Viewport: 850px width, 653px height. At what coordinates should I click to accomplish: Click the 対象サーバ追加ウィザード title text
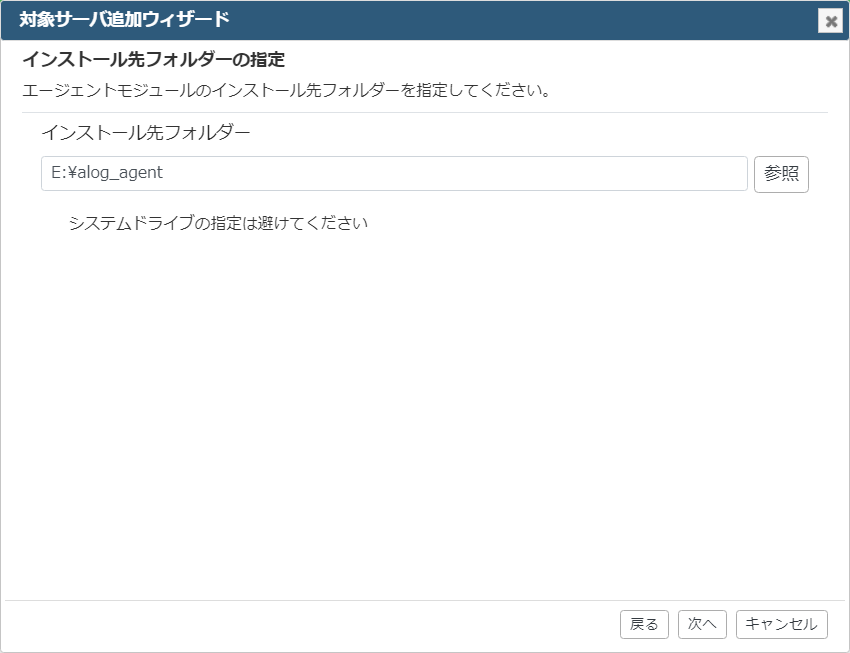(x=124, y=20)
